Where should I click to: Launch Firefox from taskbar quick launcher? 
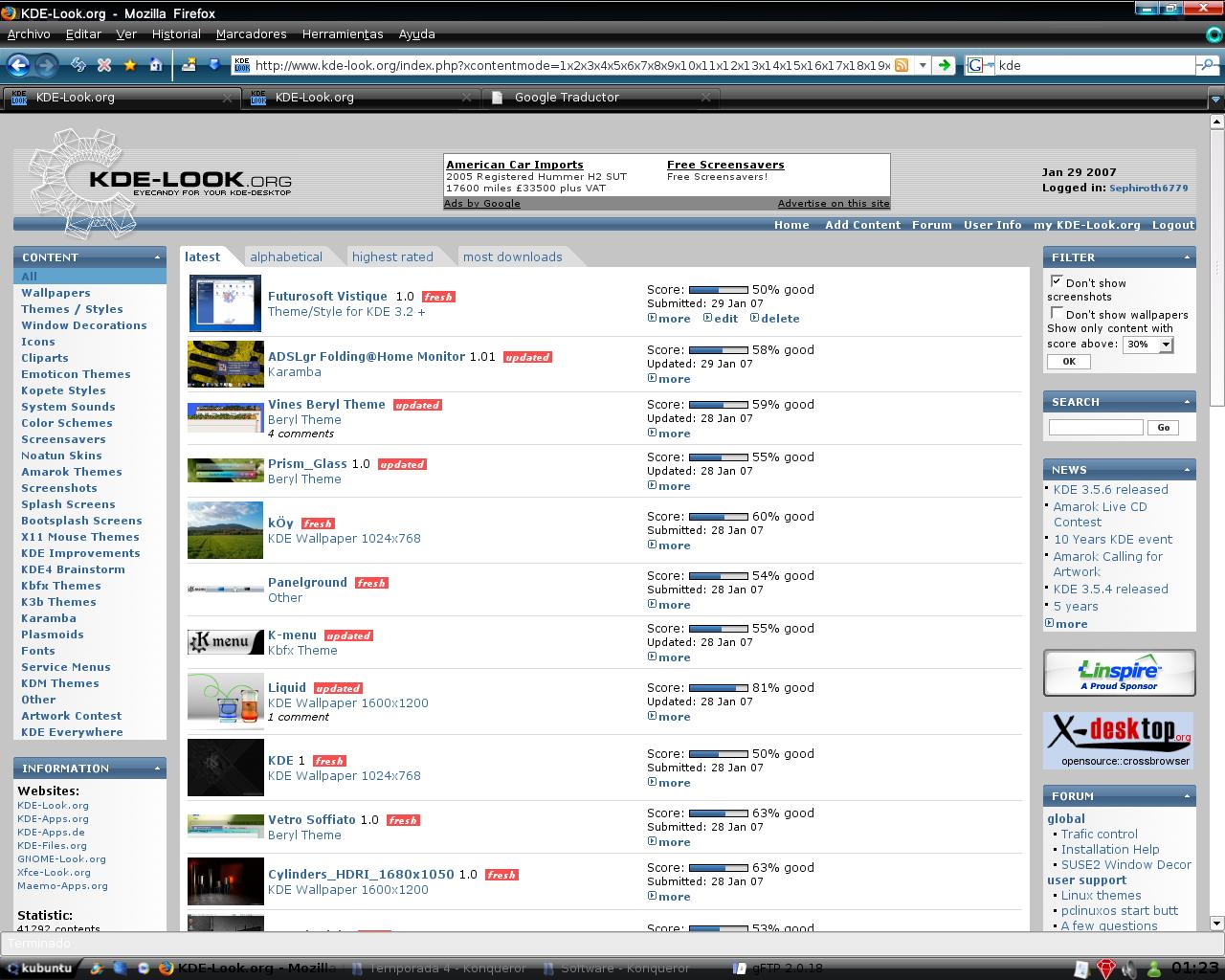pos(166,968)
